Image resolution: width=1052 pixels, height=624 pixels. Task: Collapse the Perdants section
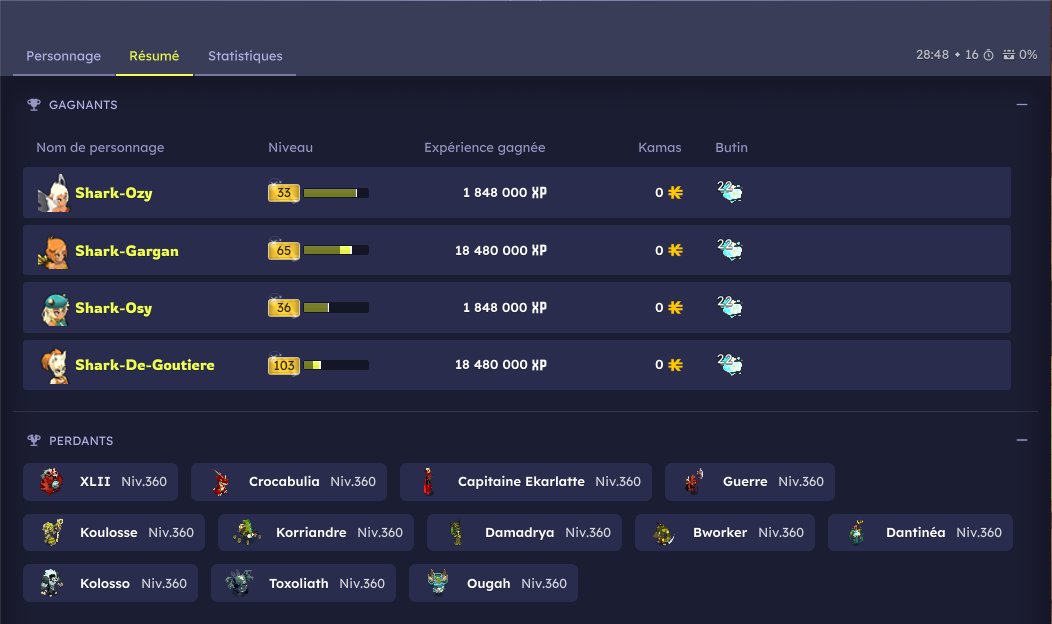[1021, 440]
